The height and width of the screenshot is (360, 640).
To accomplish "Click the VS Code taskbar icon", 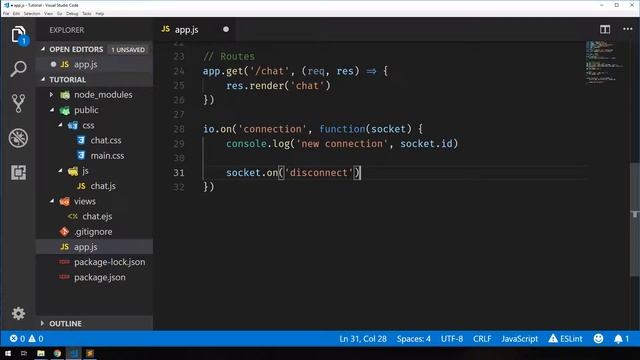I will (x=73, y=353).
